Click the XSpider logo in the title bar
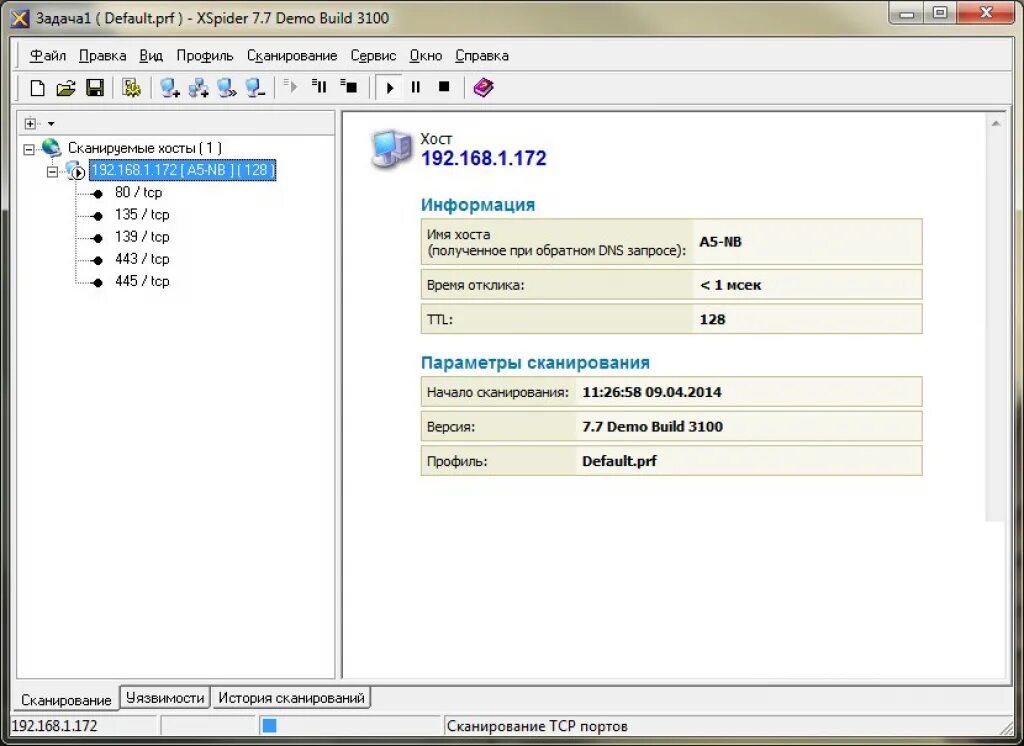 pos(20,18)
